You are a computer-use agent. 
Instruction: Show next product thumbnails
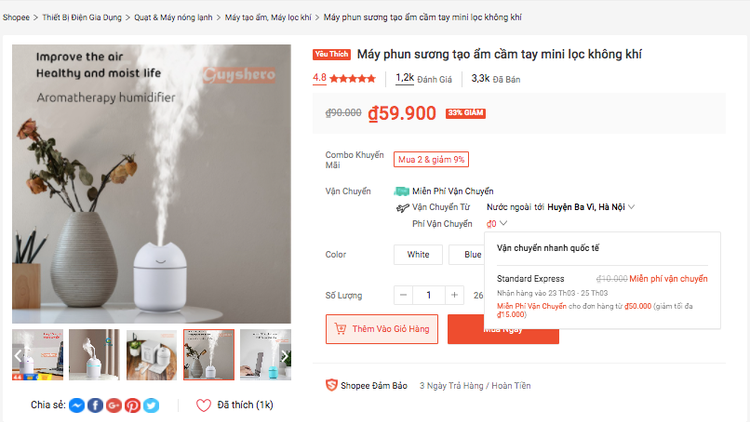click(x=285, y=355)
